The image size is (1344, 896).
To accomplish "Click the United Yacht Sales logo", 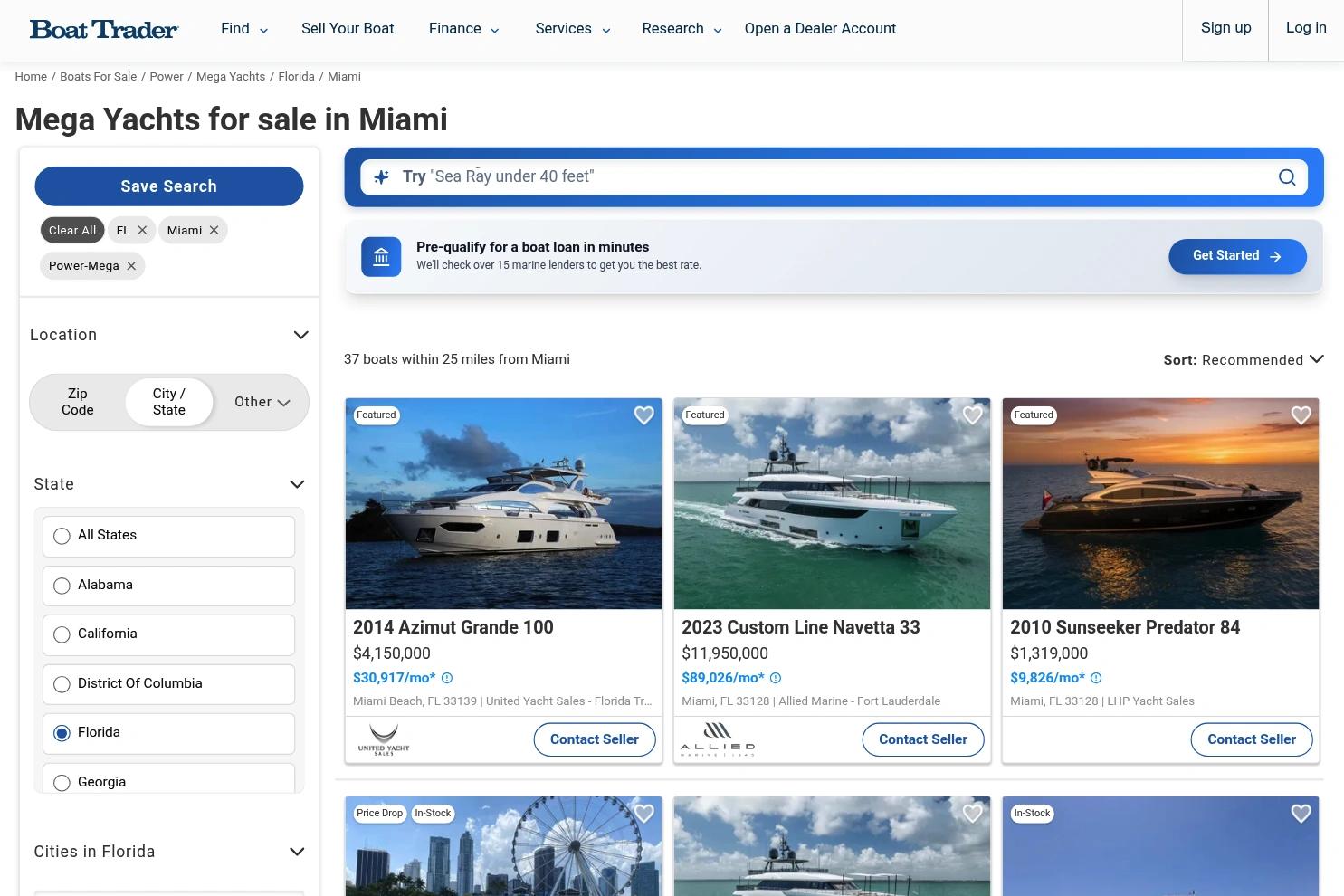I will (x=384, y=739).
